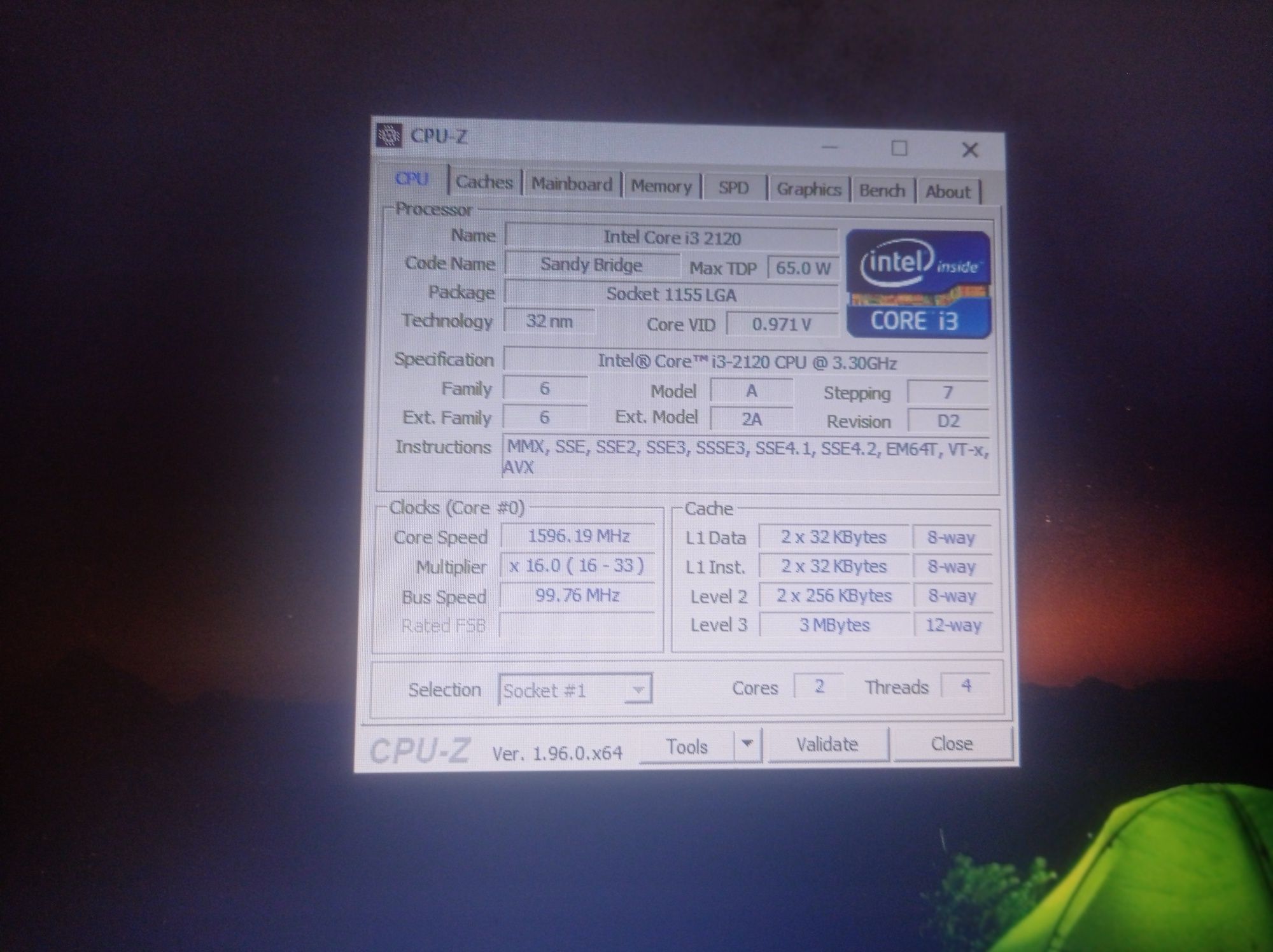Click the version text 'Ver. 1.96.0.x64'
1273x952 pixels.
[x=557, y=753]
